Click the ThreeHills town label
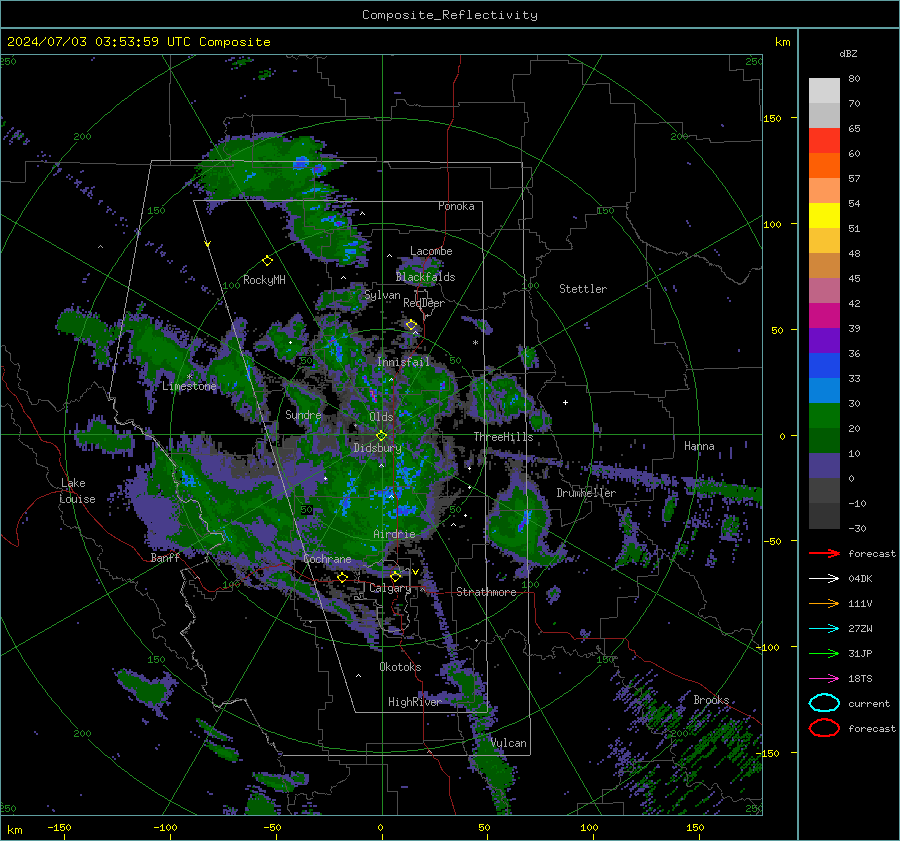 click(503, 437)
